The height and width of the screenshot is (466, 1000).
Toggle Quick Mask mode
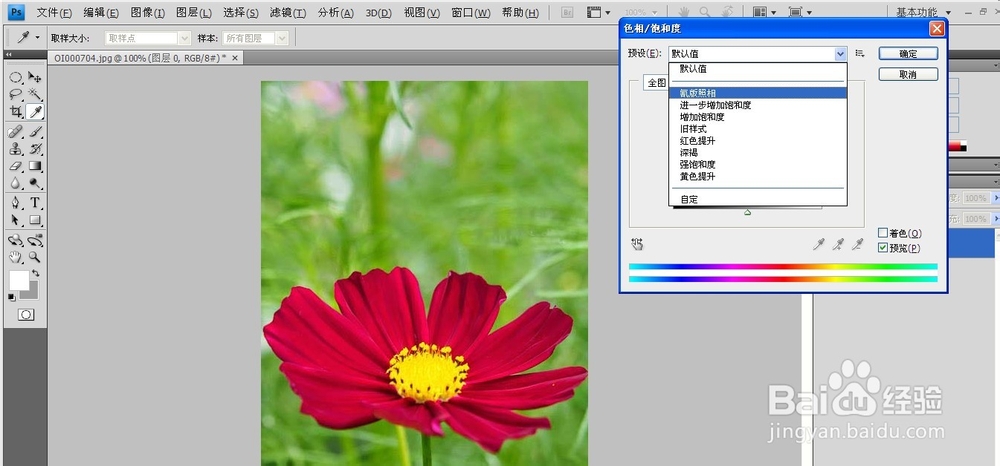click(26, 315)
